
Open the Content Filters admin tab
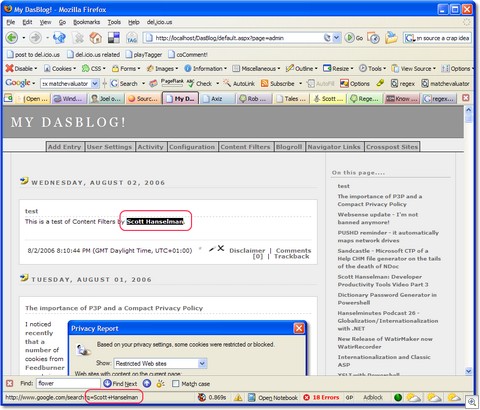point(245,147)
